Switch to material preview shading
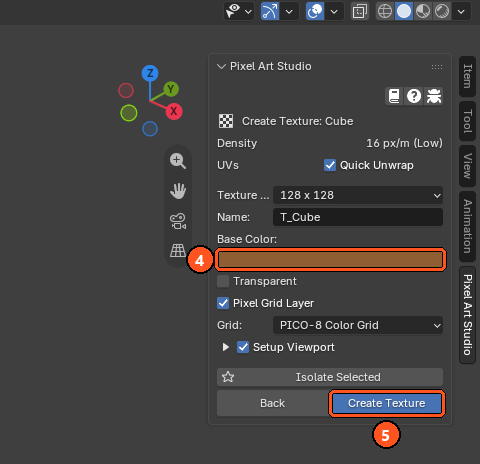The width and height of the screenshot is (480, 464). (x=423, y=11)
